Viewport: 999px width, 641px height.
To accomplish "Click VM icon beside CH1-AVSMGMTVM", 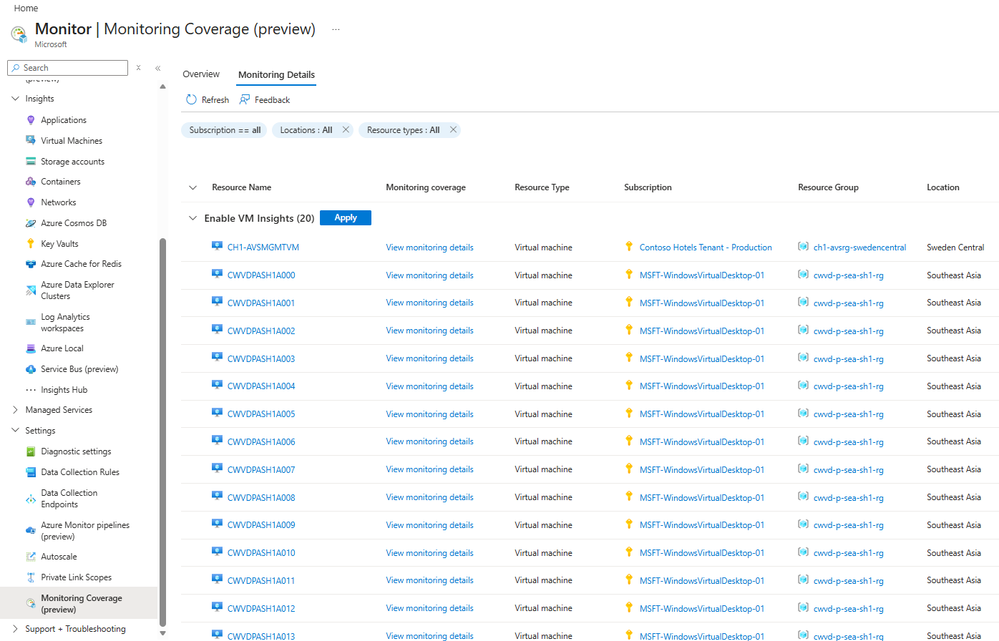I will point(217,246).
